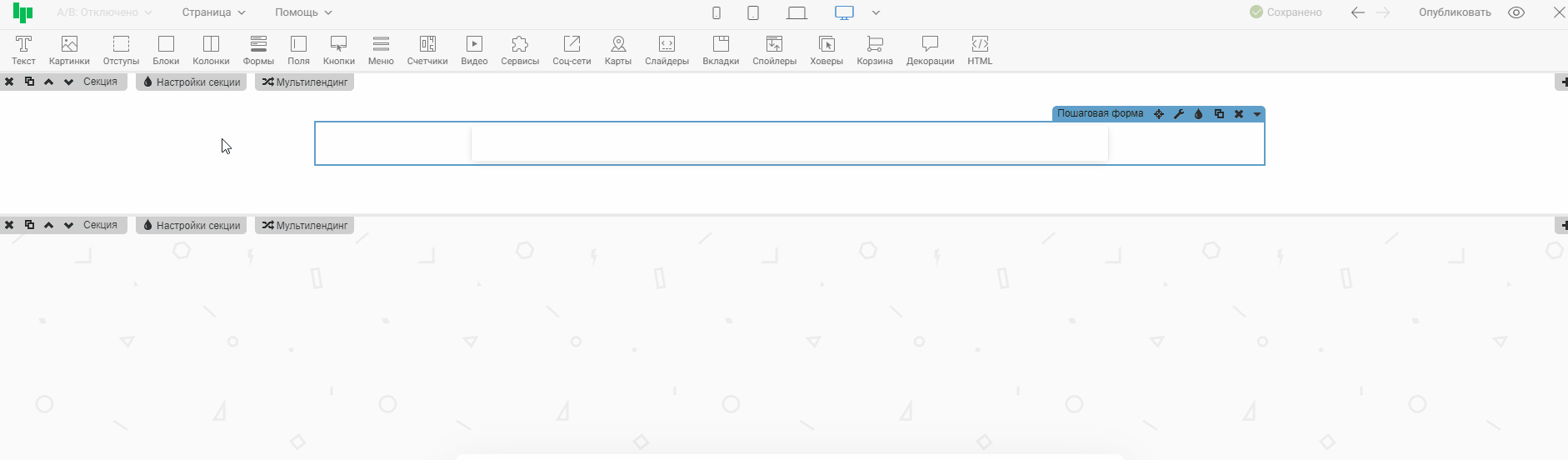Toggle page preview eye icon
The image size is (1568, 460).
click(1516, 12)
